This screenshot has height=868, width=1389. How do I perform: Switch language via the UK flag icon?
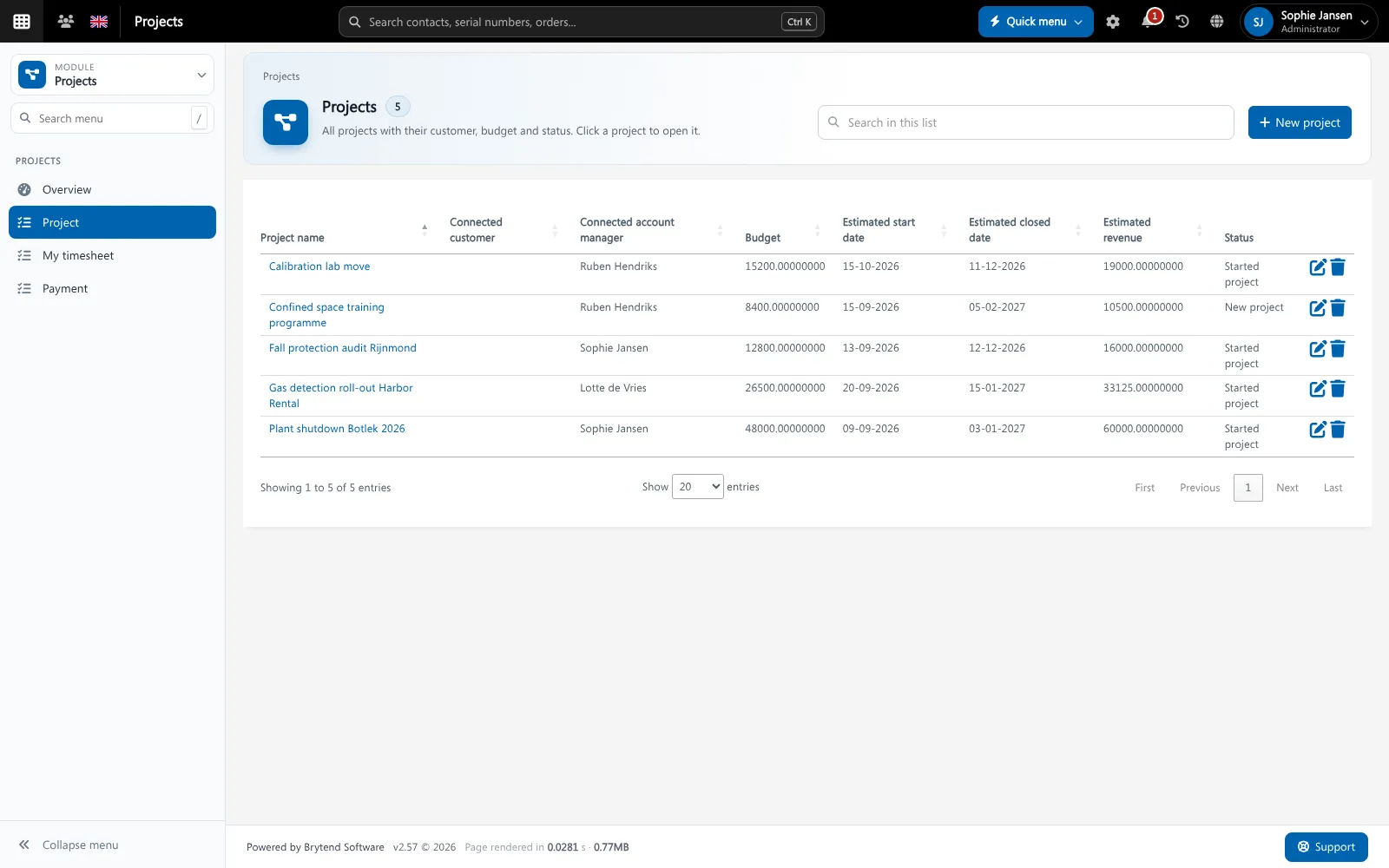[x=99, y=22]
